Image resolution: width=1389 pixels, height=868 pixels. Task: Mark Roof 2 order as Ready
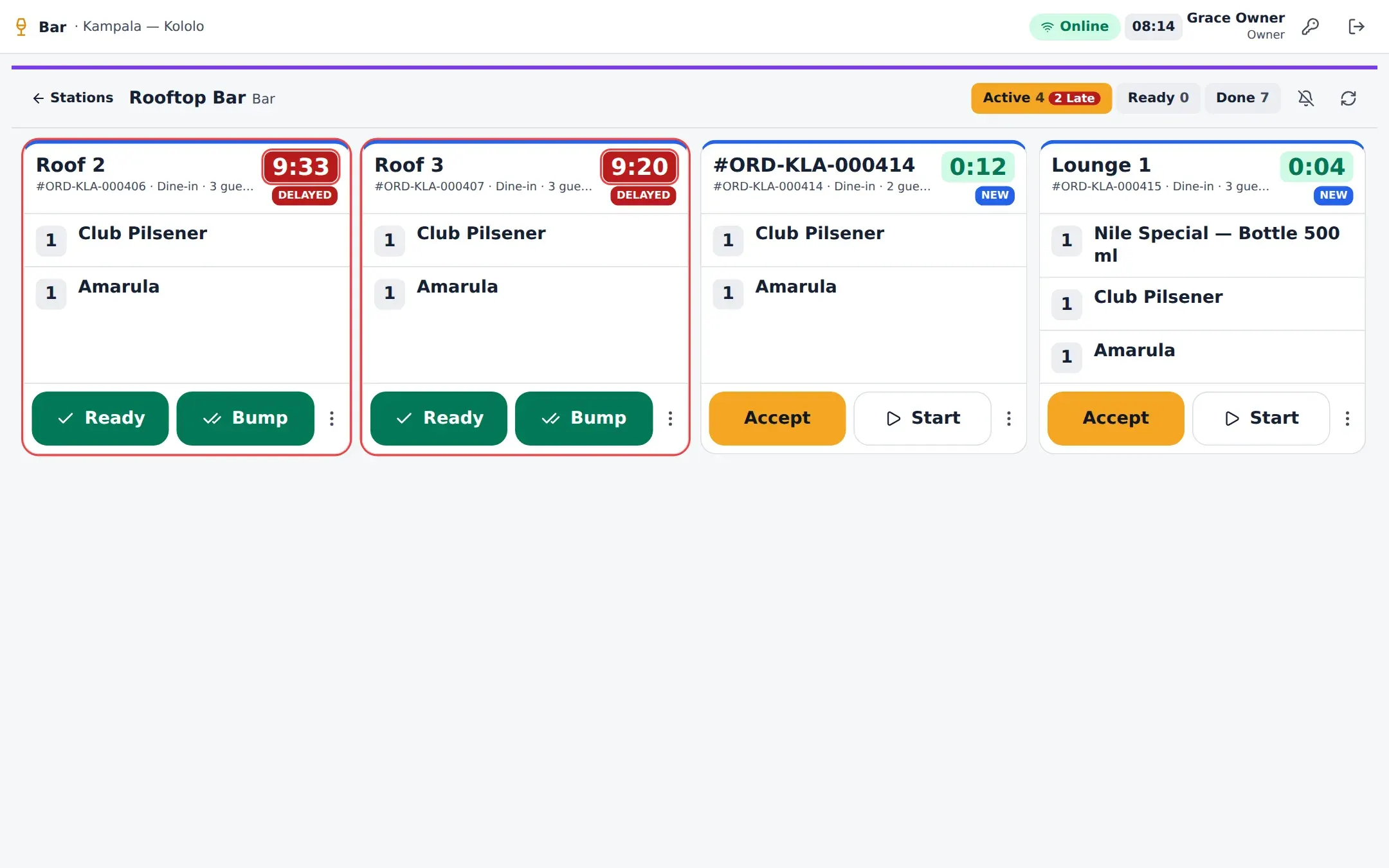click(x=100, y=419)
